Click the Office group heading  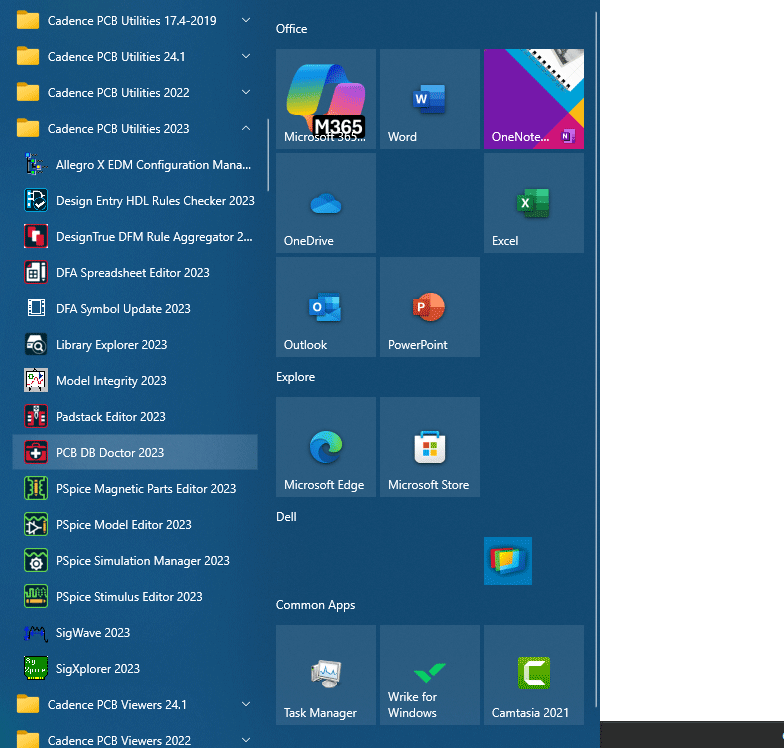click(x=292, y=29)
